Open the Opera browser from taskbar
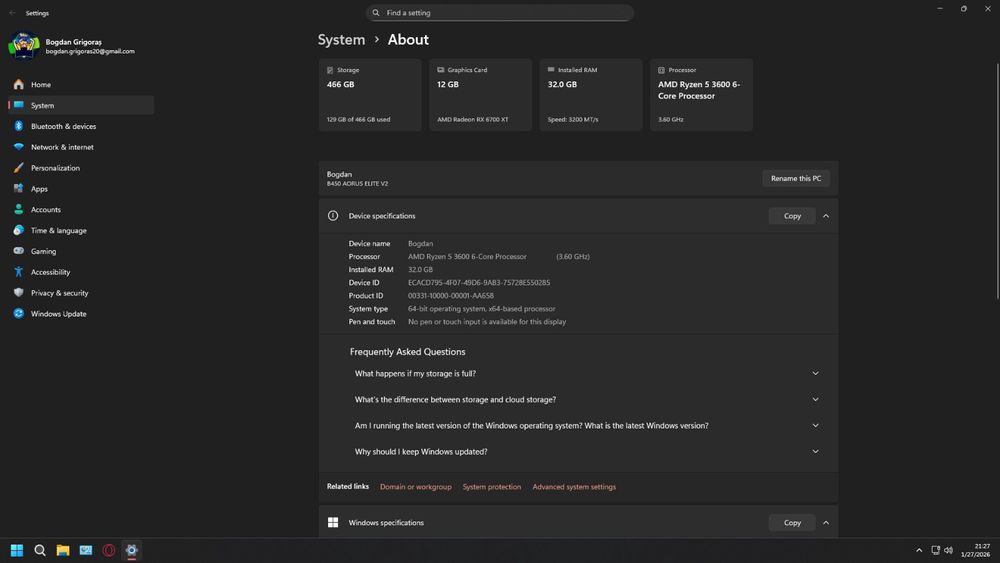Viewport: 1000px width, 563px height. [109, 550]
